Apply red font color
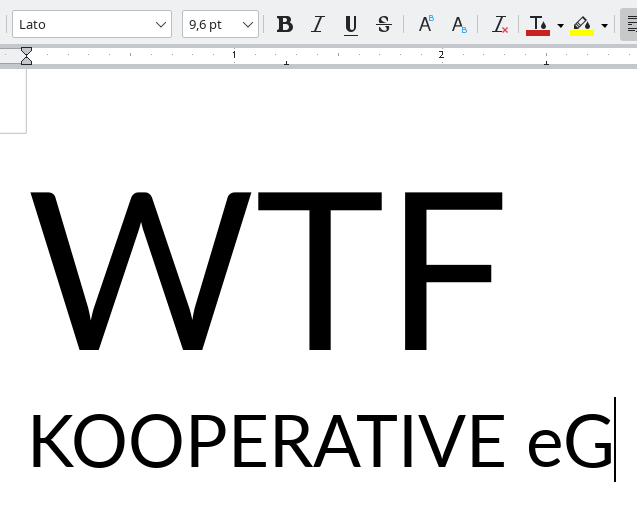This screenshot has height=519, width=637. (x=538, y=25)
